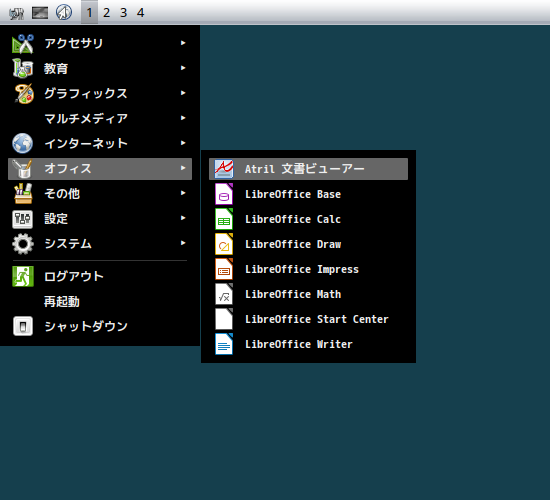Expand the 設定 submenu arrow
The height and width of the screenshot is (500, 550).
pos(183,218)
